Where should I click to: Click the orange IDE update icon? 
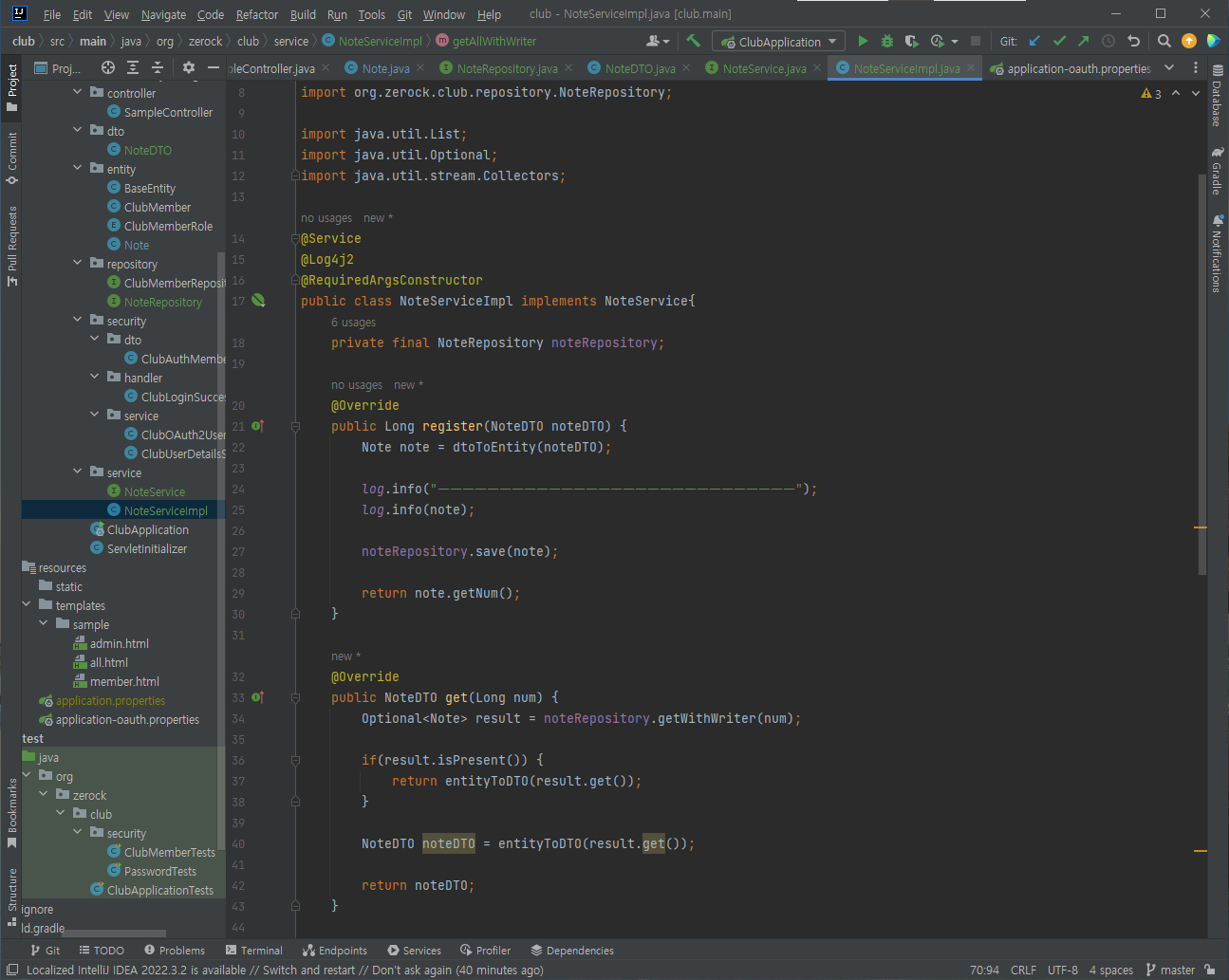click(x=1189, y=41)
